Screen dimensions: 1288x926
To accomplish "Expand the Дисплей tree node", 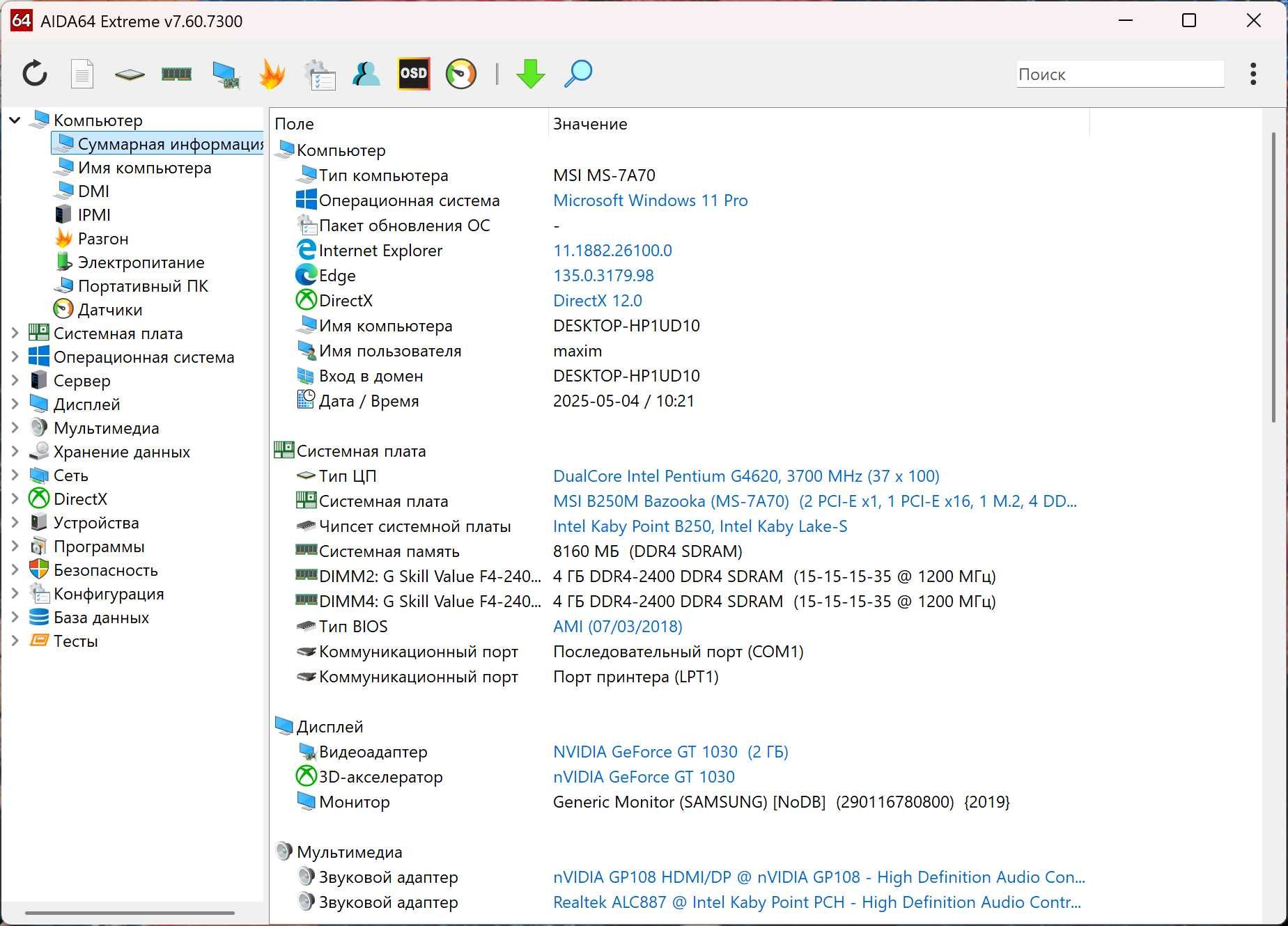I will (x=15, y=405).
